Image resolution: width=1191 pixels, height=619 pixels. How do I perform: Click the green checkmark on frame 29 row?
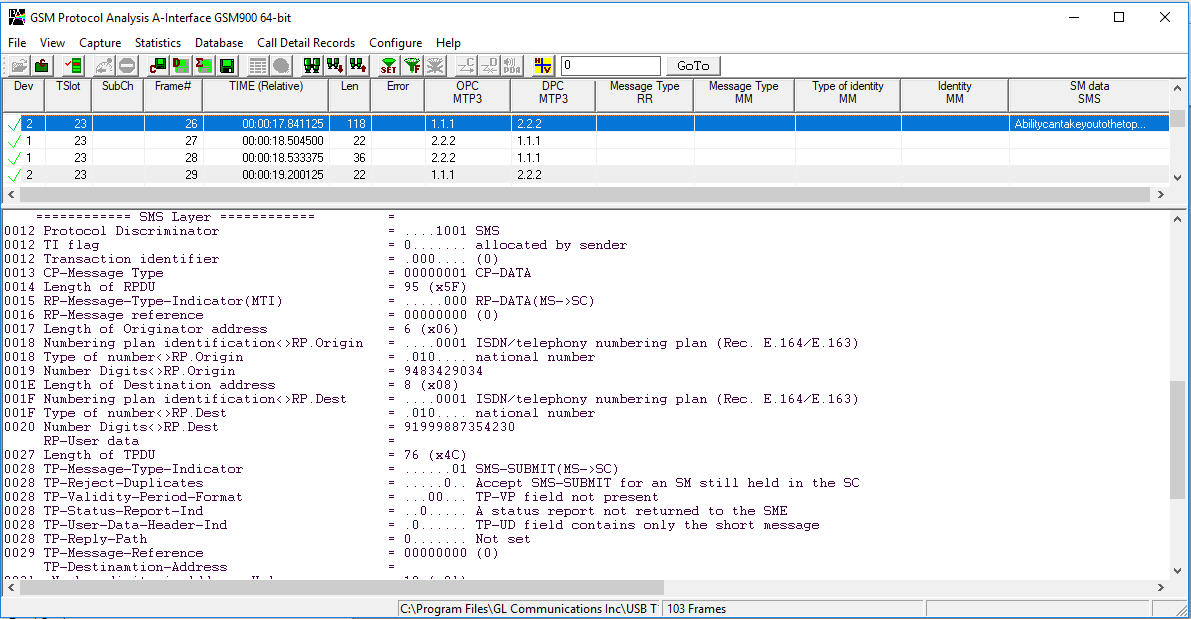tap(14, 175)
